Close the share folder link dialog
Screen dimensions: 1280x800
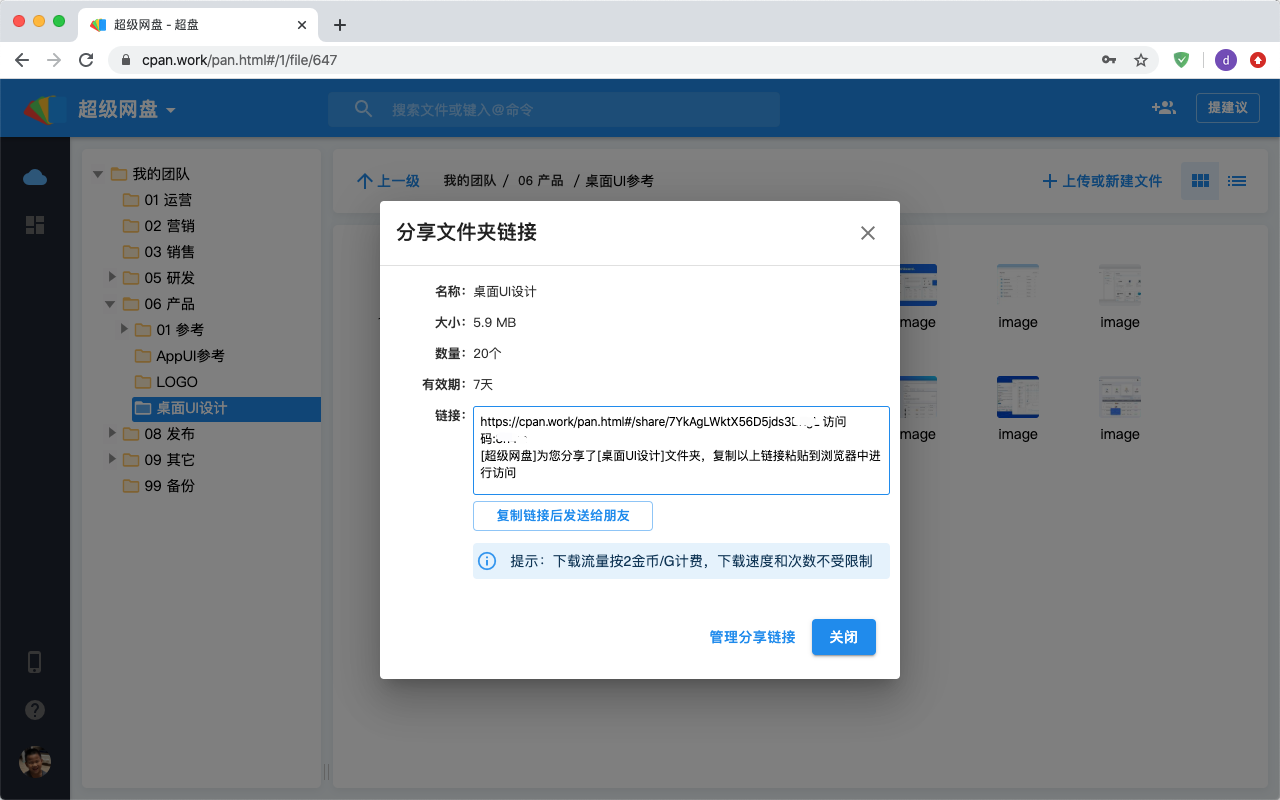867,233
